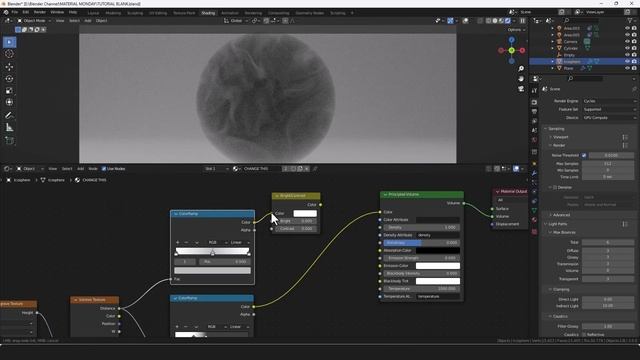Image resolution: width=640 pixels, height=360 pixels.
Task: Hide the Empty object in outliner
Action: click(627, 55)
